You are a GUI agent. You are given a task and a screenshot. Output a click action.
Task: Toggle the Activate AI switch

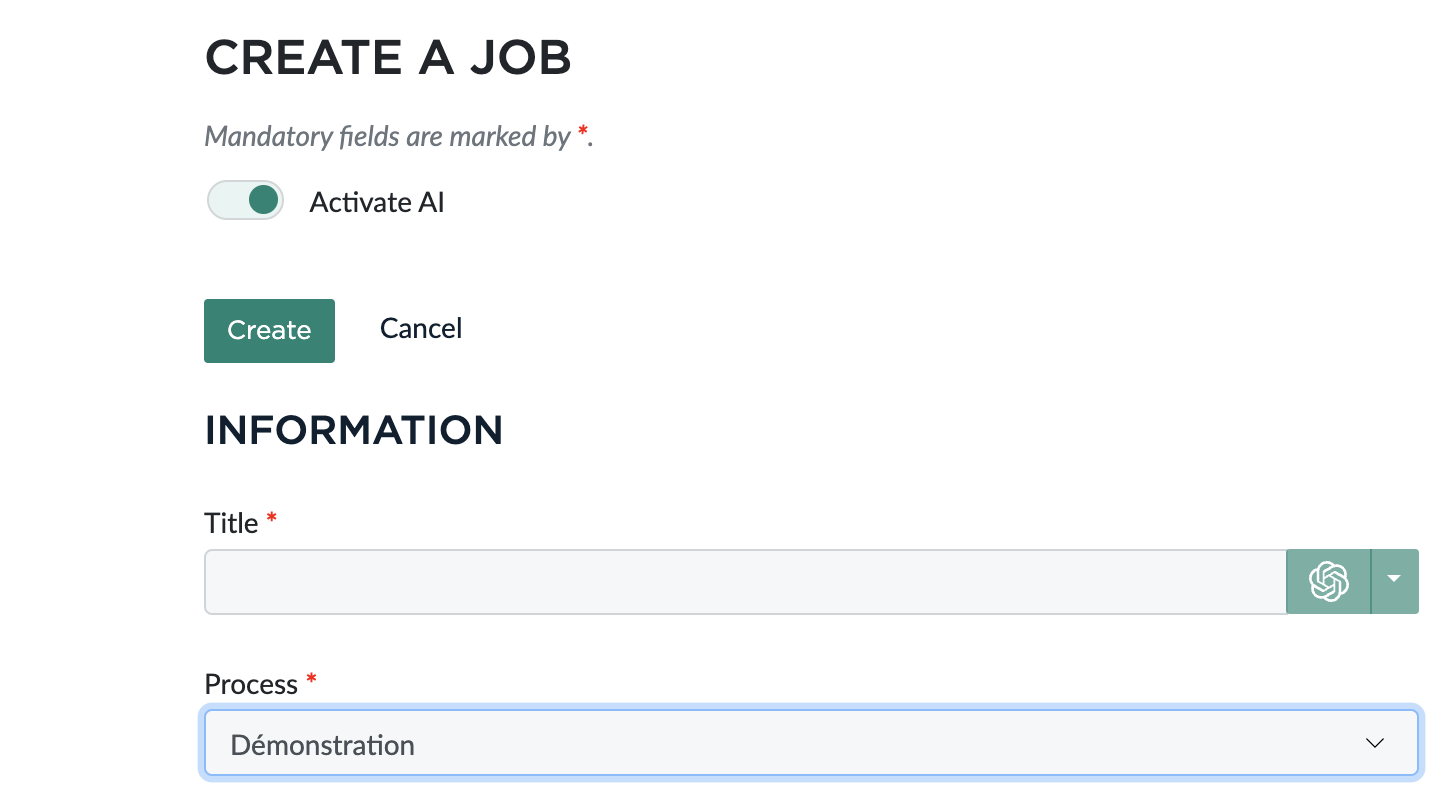(245, 200)
